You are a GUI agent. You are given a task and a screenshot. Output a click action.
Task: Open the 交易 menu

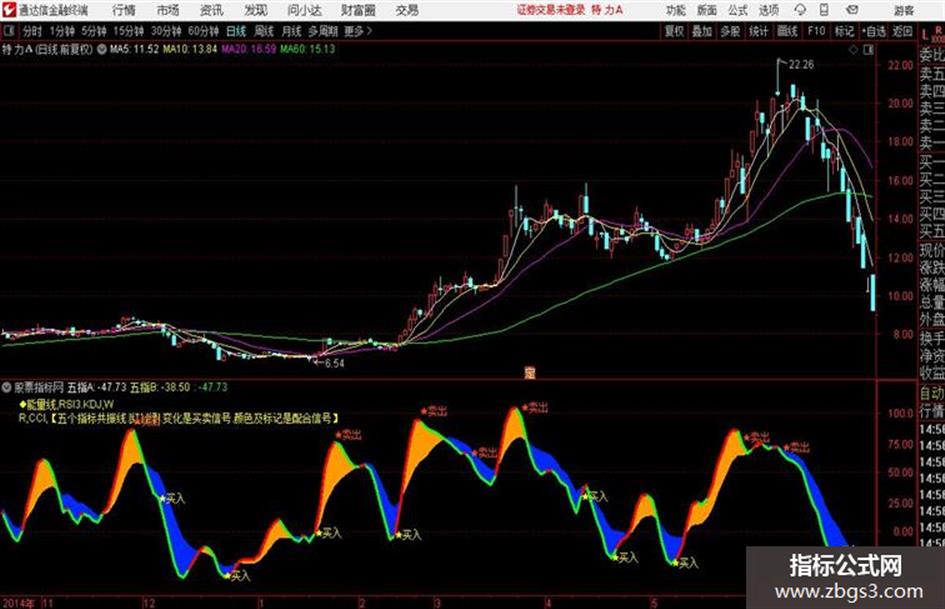[x=407, y=10]
